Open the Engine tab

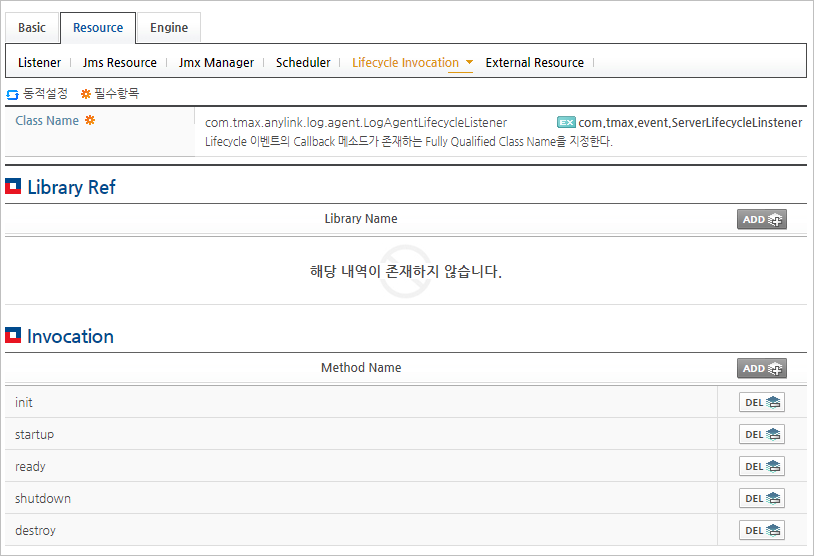(x=169, y=28)
